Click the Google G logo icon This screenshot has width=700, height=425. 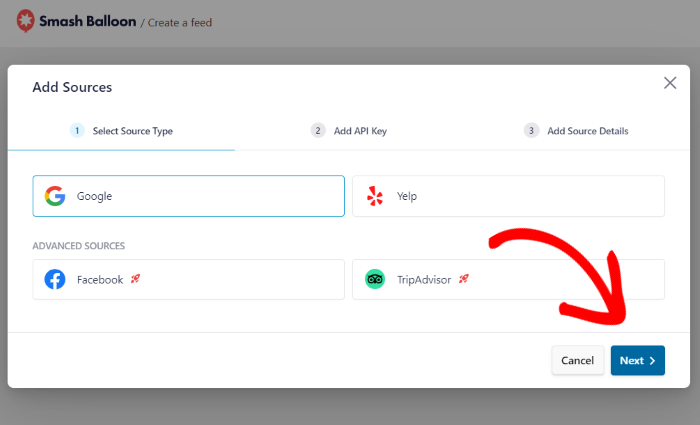coord(55,196)
